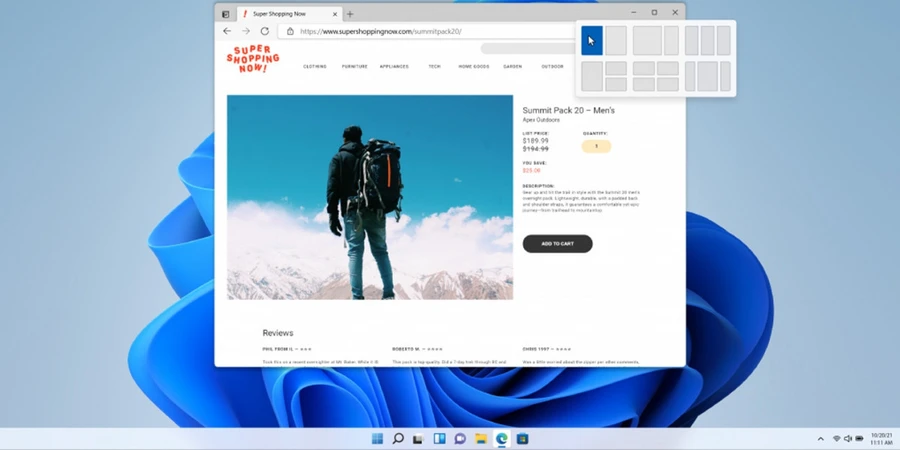Snap to tall left zone of the left-plus-stacked-right layout
This screenshot has width=900, height=450.
pos(592,76)
